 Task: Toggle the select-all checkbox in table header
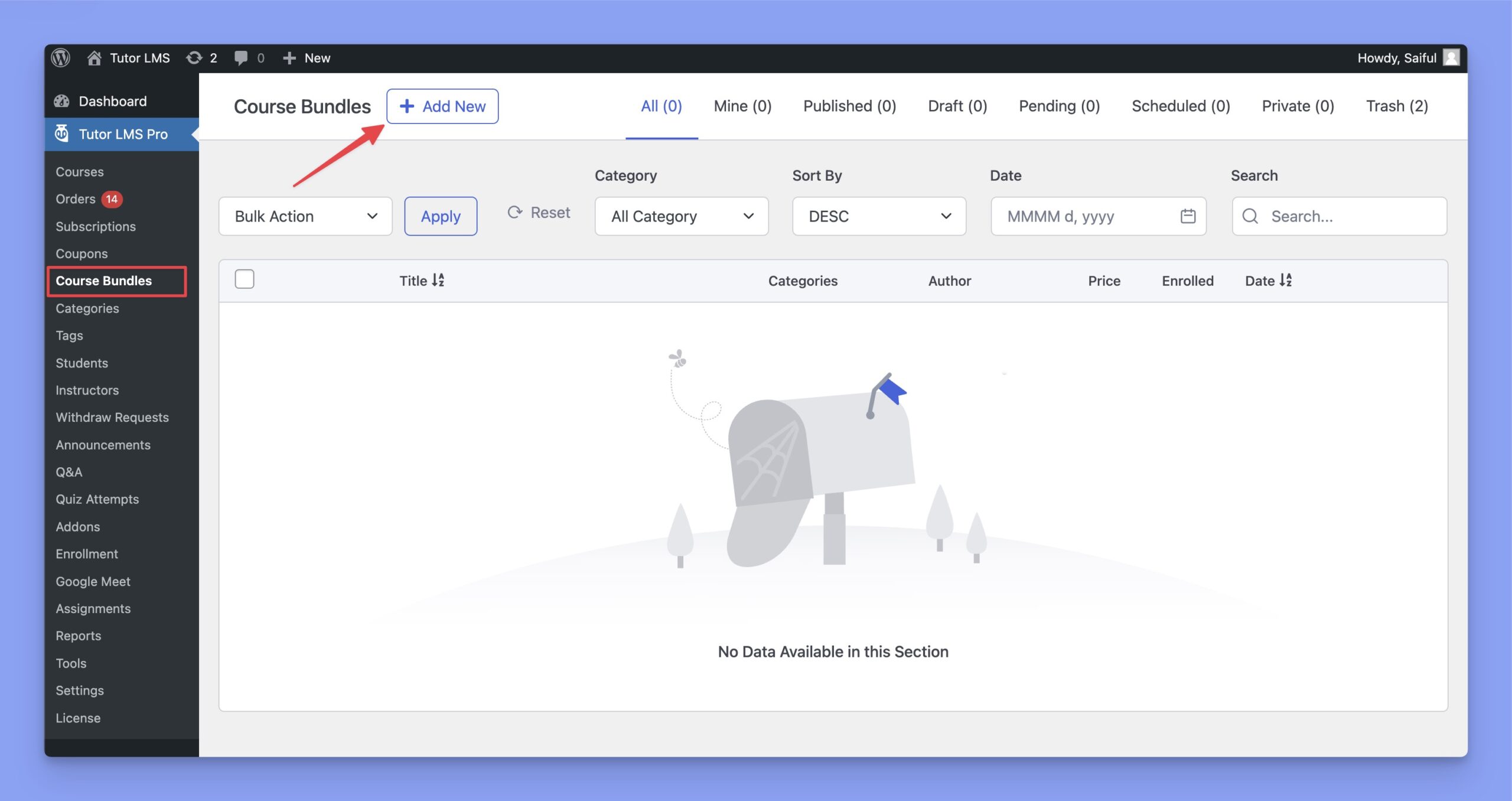[245, 279]
